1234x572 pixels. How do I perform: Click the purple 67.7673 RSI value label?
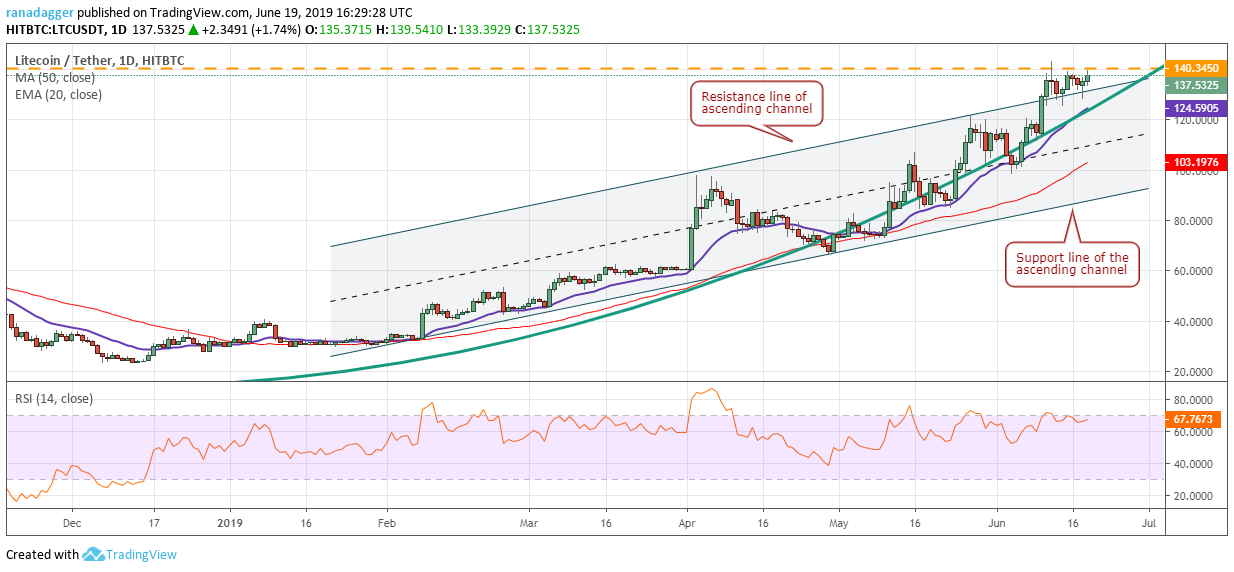(1192, 421)
